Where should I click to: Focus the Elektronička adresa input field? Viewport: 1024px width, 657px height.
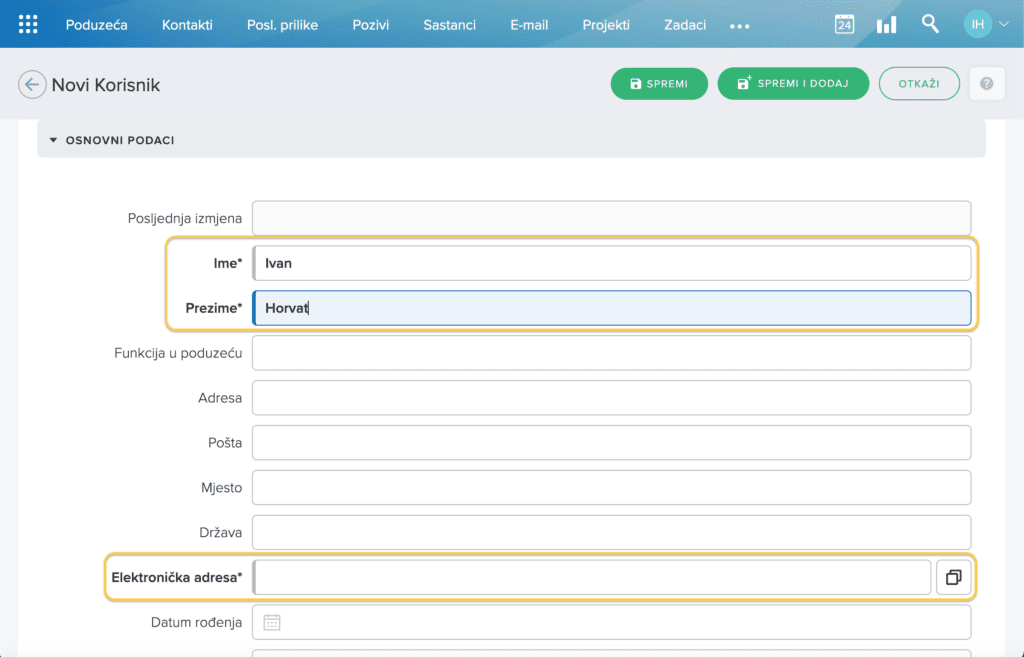click(x=592, y=577)
